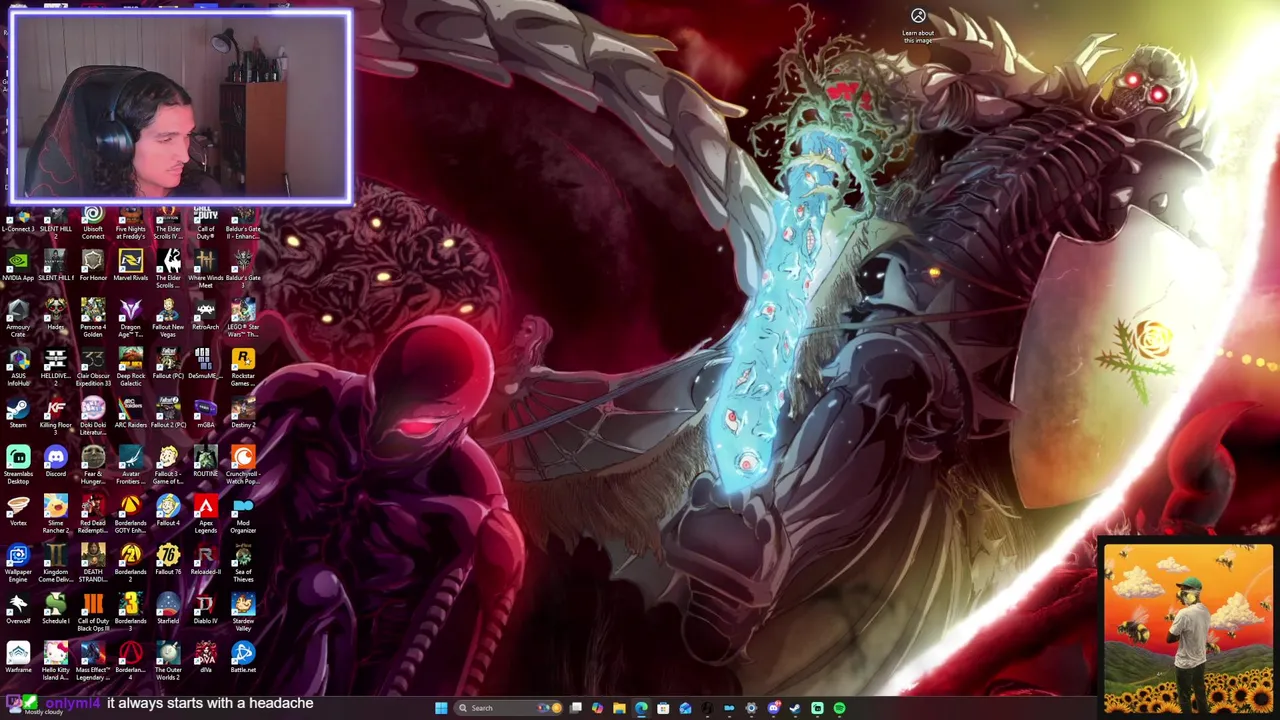1280x720 pixels.
Task: Select the Ubisoft Connect desktop icon
Action: [93, 222]
